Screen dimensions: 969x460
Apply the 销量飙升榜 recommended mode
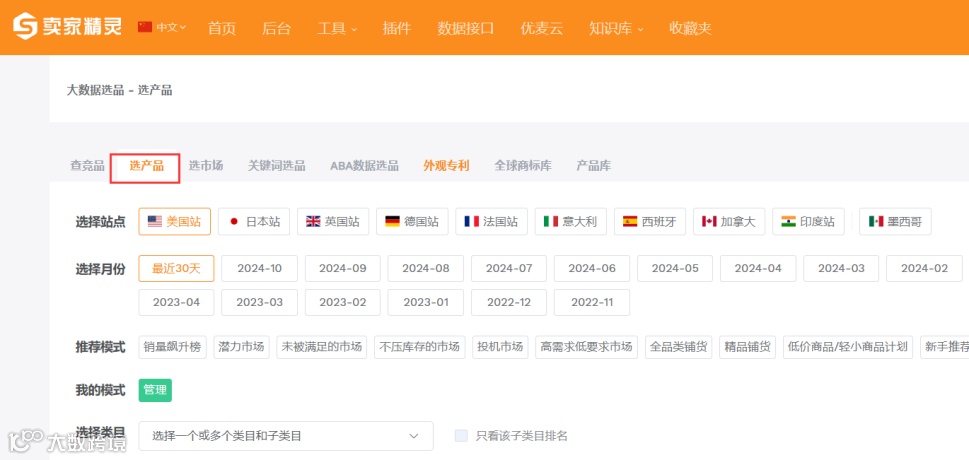pyautogui.click(x=172, y=347)
